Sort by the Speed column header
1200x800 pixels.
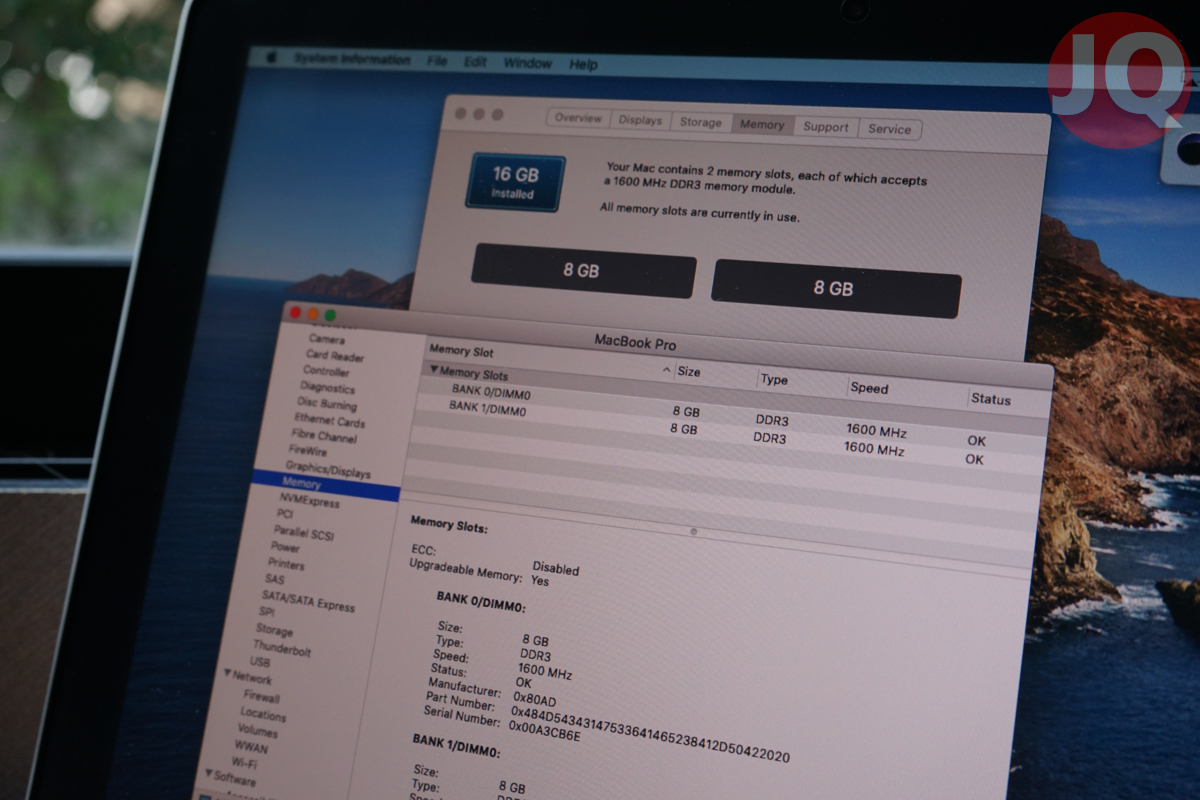(869, 388)
